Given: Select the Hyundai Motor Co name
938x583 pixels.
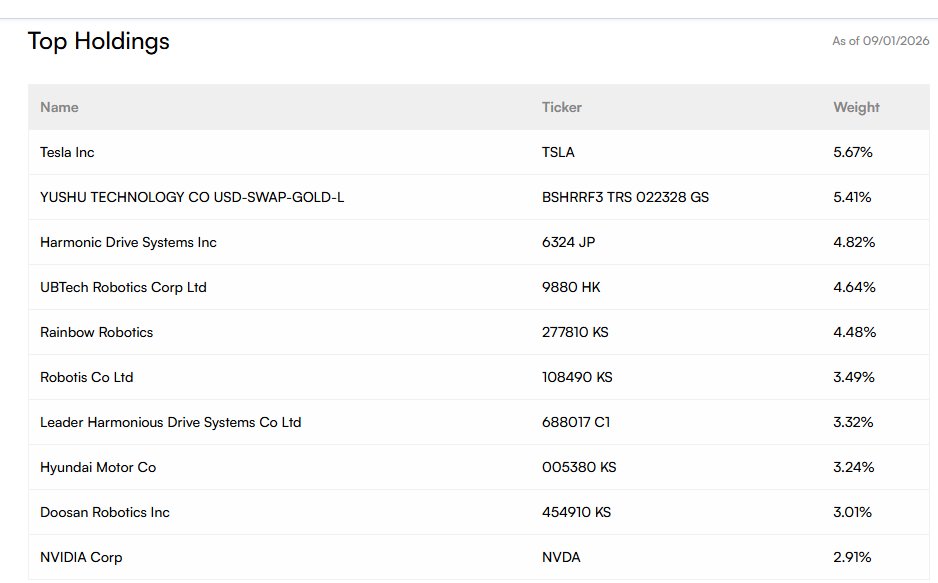Looking at the screenshot, I should (98, 468).
